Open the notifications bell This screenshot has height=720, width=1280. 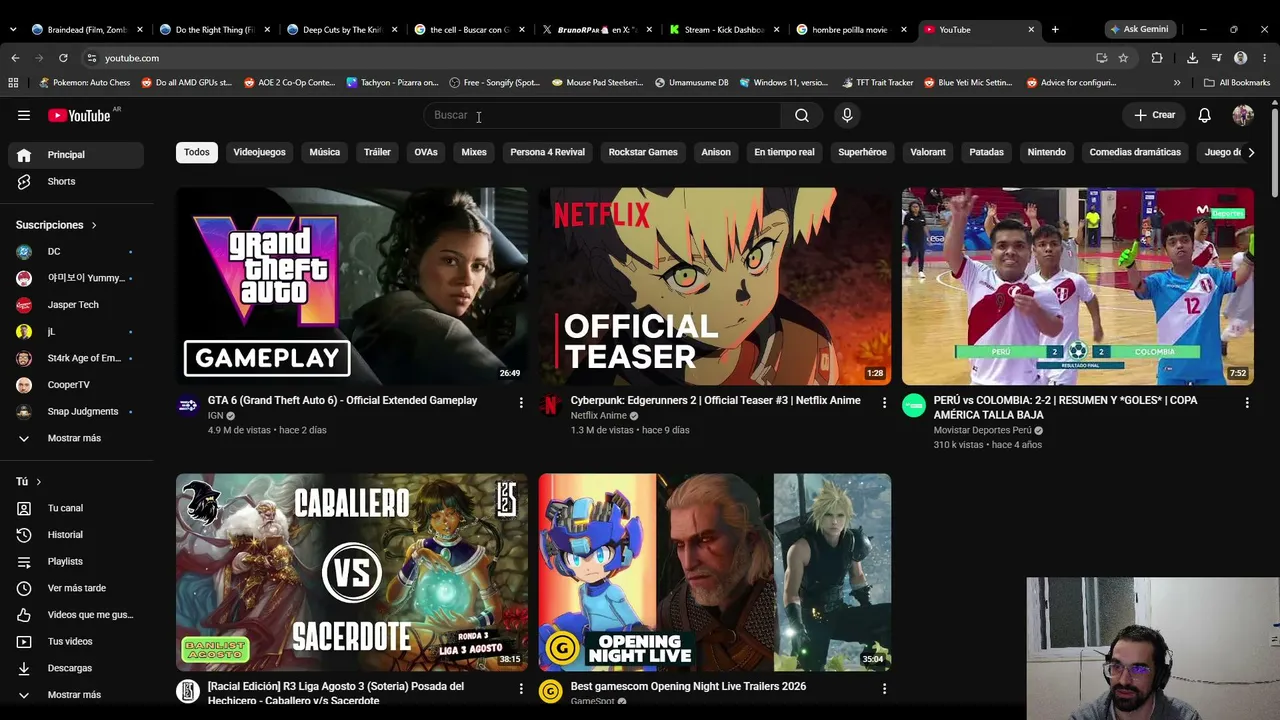tap(1205, 115)
